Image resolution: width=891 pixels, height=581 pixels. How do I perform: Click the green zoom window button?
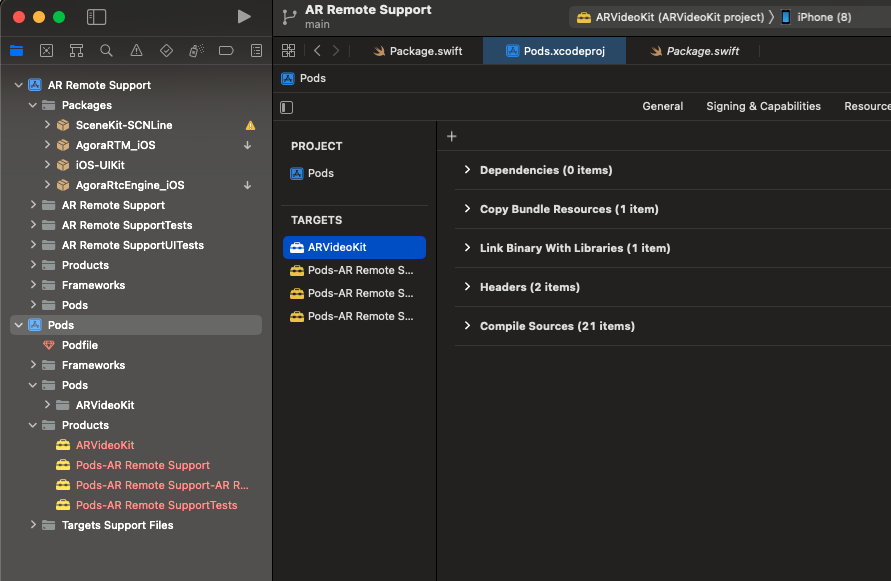coord(59,17)
